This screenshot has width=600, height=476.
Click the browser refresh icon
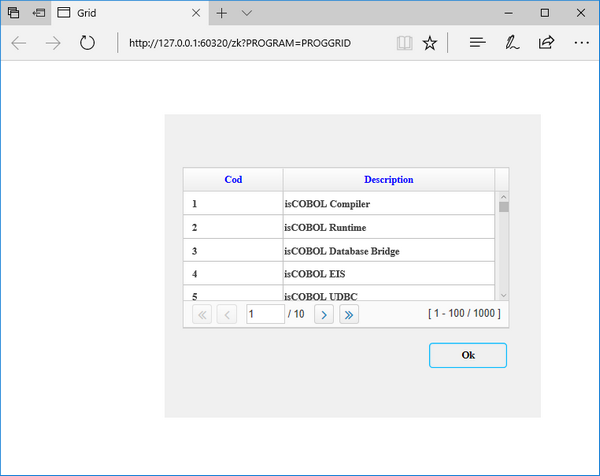(x=87, y=43)
